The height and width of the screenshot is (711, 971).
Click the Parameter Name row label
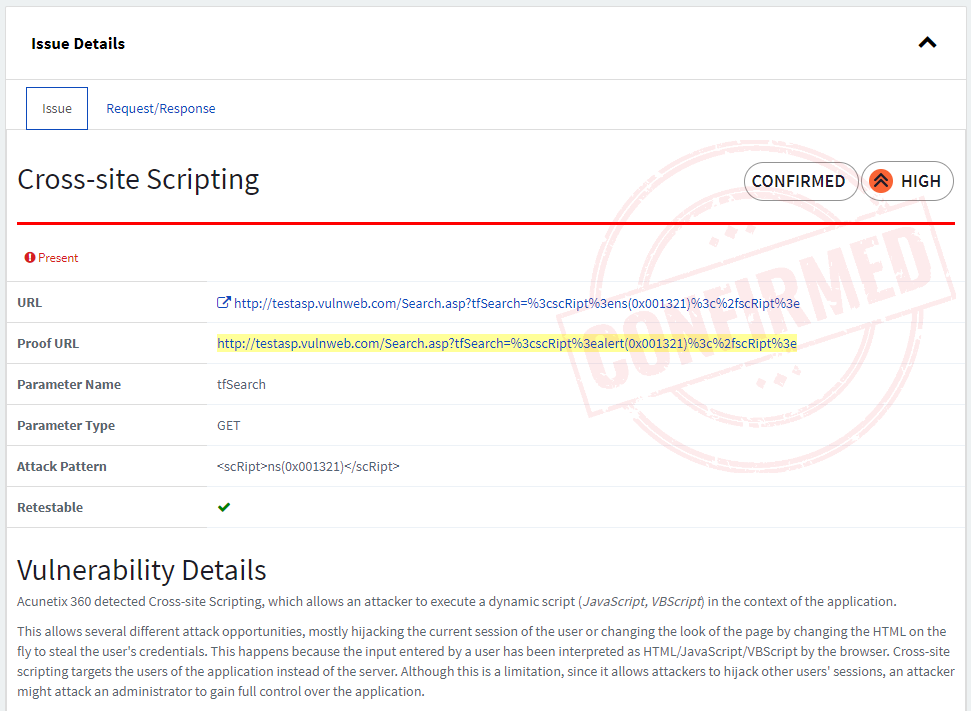click(69, 385)
